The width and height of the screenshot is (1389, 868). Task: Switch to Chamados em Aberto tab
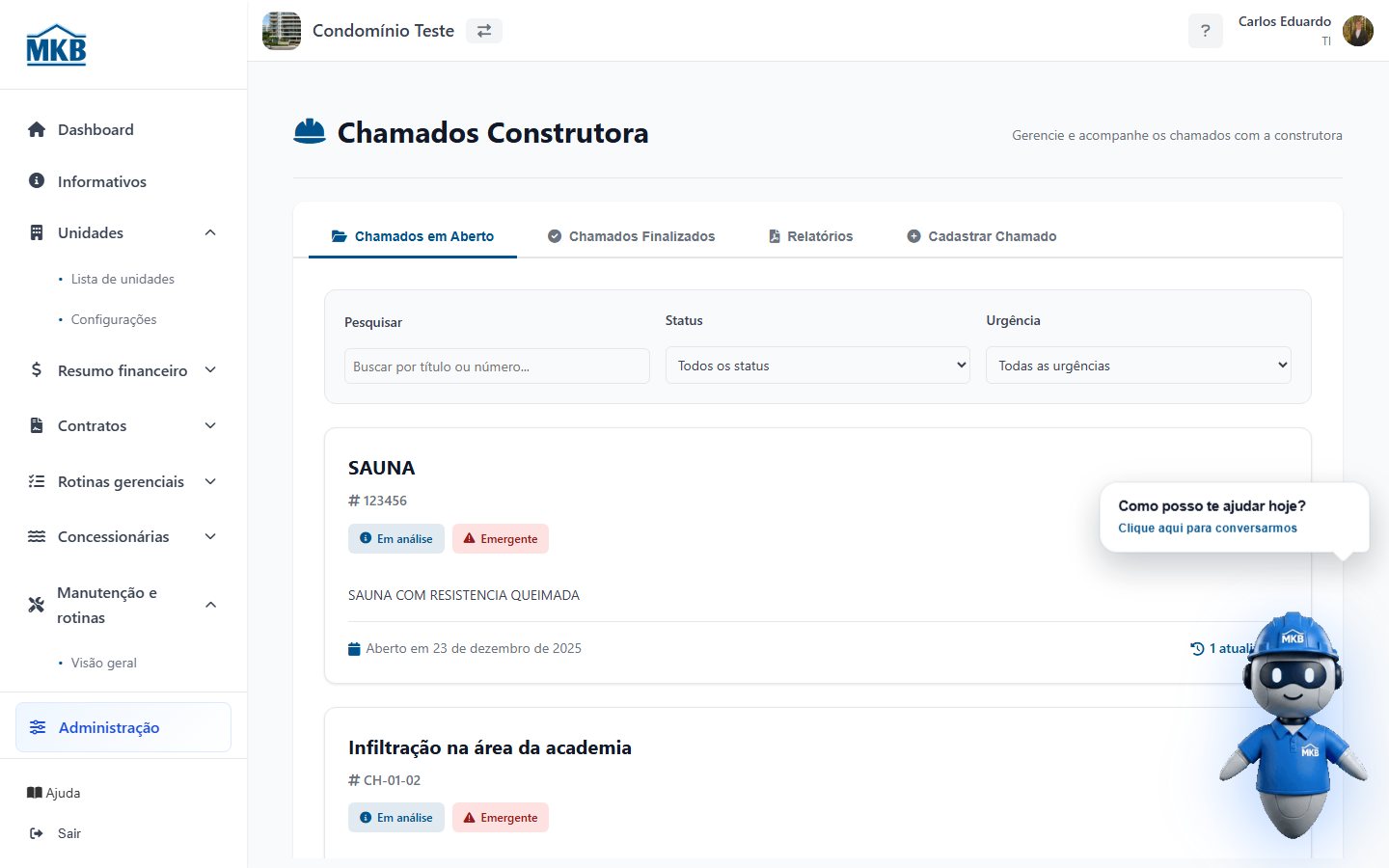[x=413, y=236]
